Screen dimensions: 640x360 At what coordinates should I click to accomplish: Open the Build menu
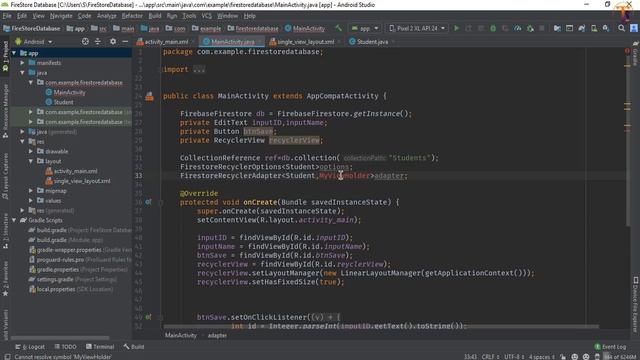coord(155,16)
